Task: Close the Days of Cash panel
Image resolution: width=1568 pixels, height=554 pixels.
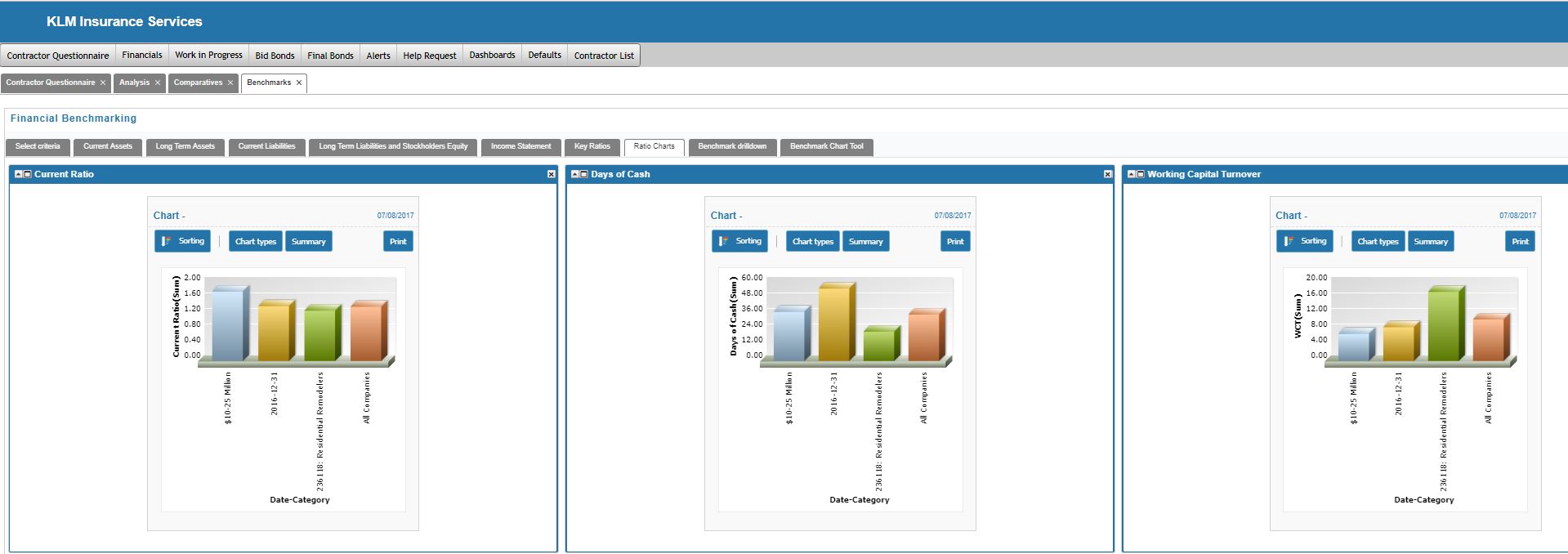Action: pyautogui.click(x=1108, y=174)
